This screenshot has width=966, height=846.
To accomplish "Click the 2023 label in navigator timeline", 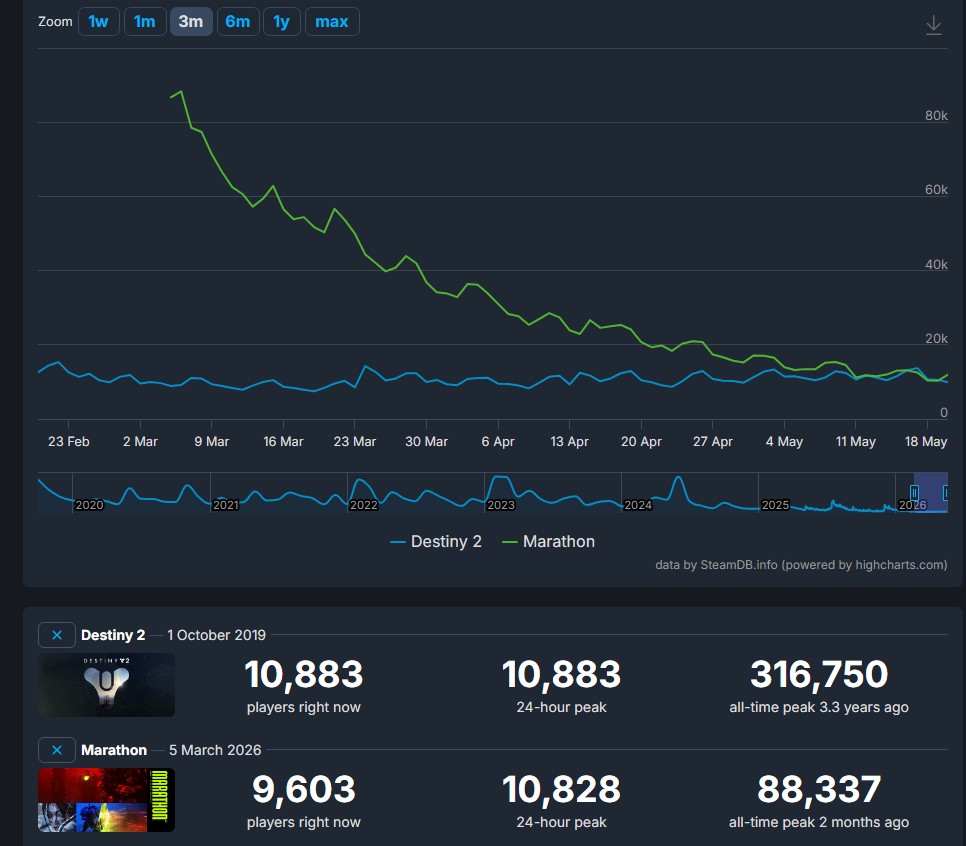I will coord(501,505).
